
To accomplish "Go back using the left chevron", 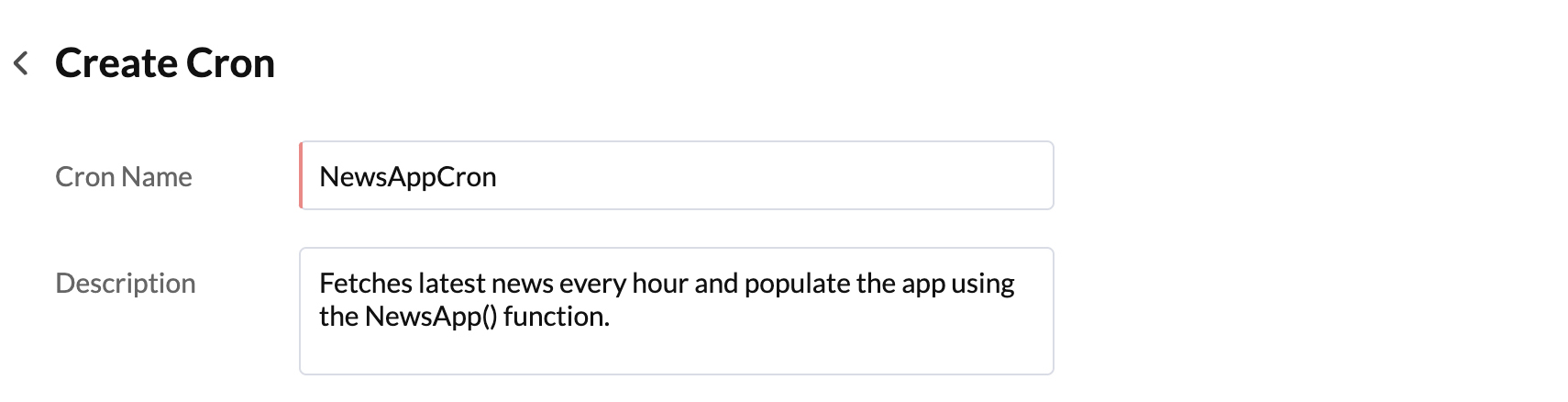I will [x=21, y=63].
